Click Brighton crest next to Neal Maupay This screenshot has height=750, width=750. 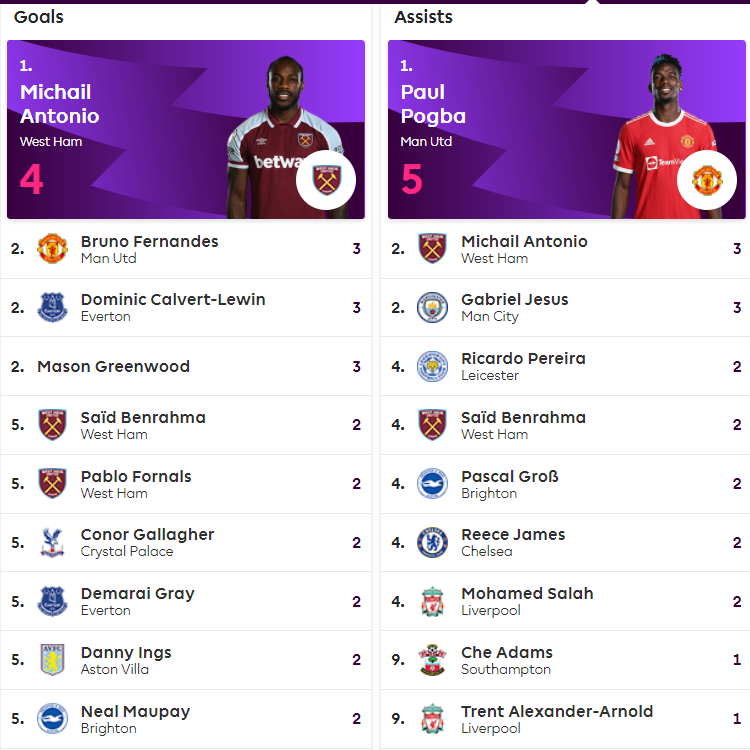(x=52, y=718)
